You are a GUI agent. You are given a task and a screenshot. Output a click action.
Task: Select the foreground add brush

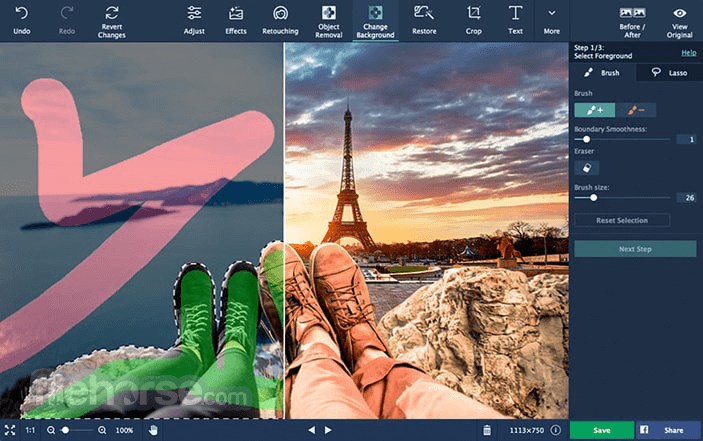595,110
